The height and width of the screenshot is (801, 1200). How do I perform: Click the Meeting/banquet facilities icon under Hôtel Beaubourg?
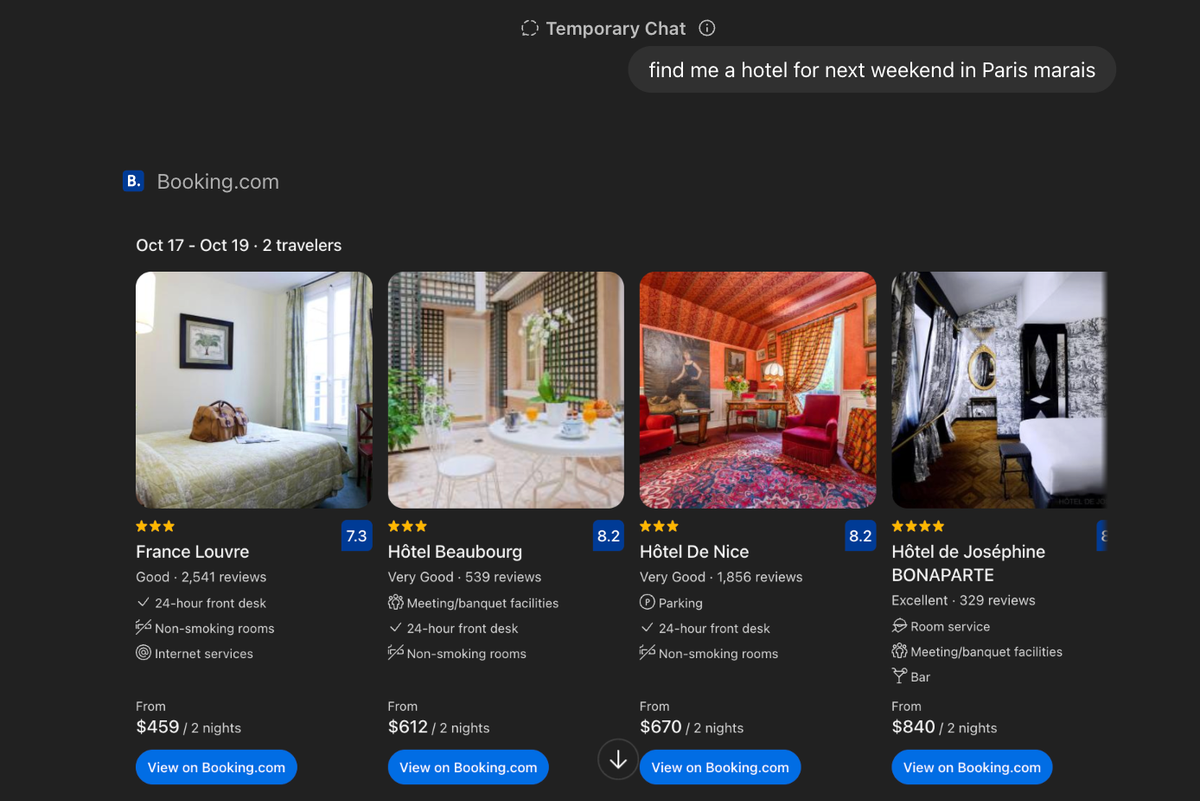394,602
